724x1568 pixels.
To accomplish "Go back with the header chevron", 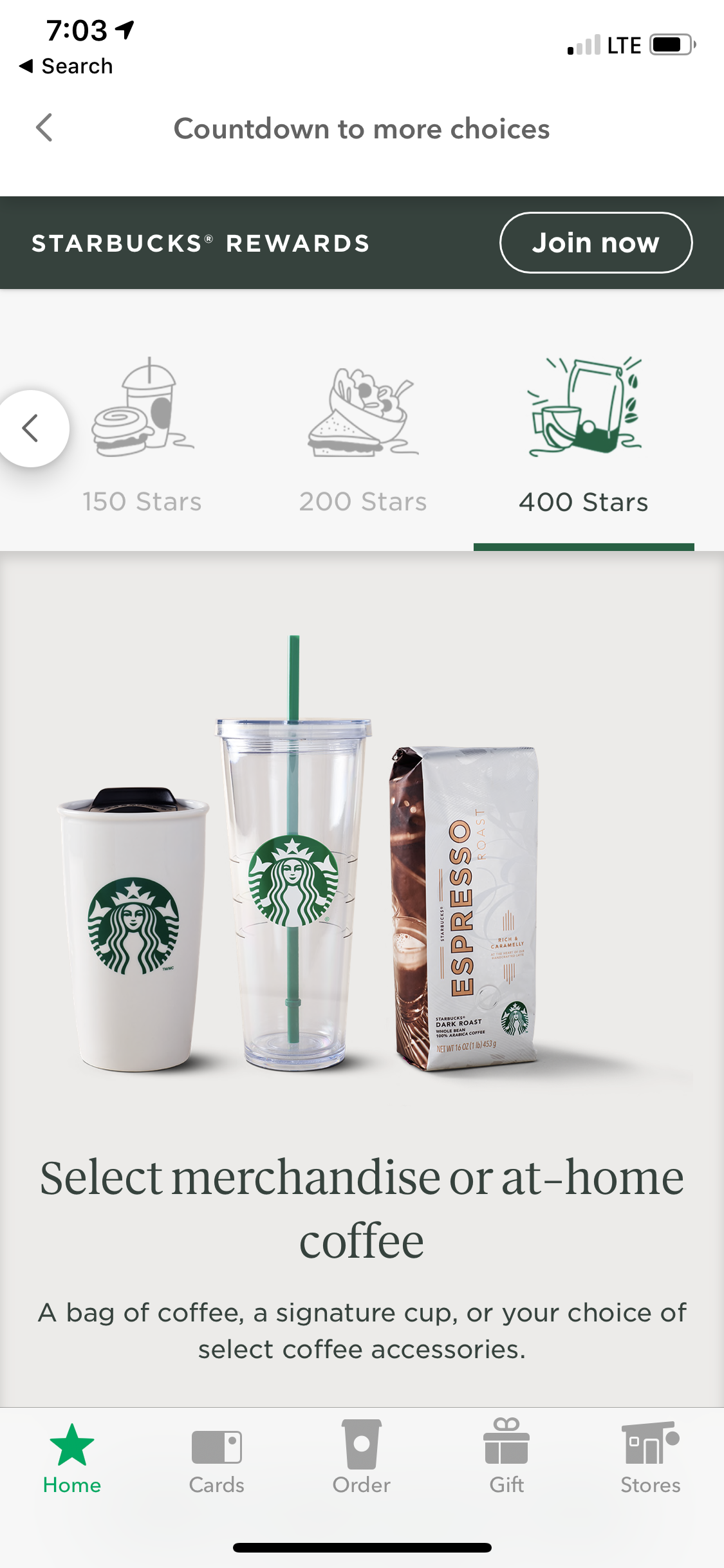I will tap(44, 127).
